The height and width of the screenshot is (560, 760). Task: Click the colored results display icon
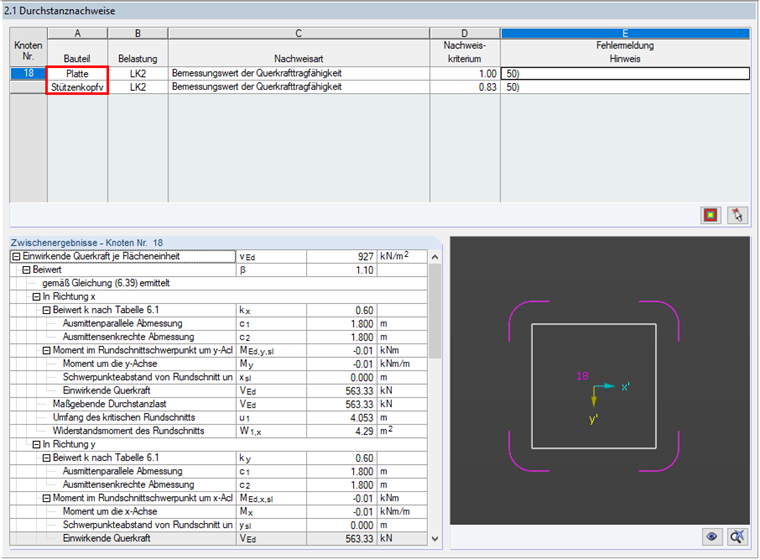pos(711,215)
